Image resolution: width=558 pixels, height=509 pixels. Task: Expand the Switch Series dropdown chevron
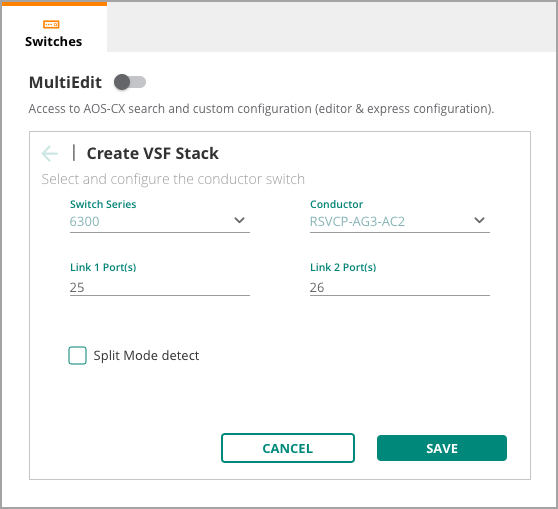click(x=239, y=220)
